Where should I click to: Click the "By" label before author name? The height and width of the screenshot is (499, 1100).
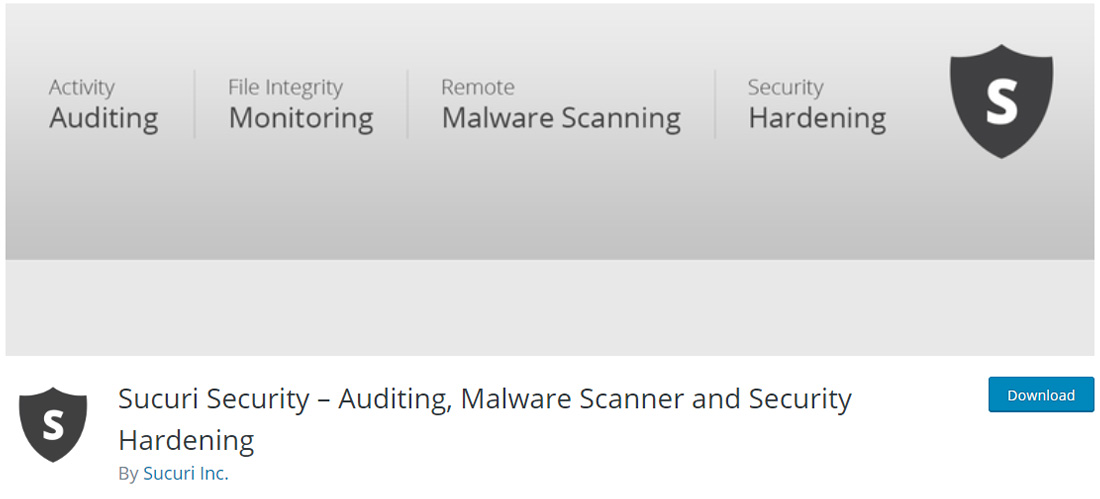pyautogui.click(x=128, y=474)
